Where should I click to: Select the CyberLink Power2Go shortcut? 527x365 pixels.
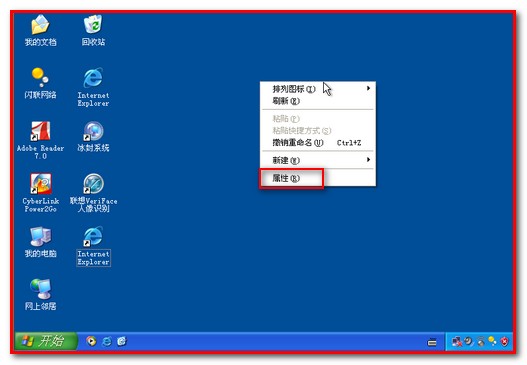pyautogui.click(x=40, y=193)
